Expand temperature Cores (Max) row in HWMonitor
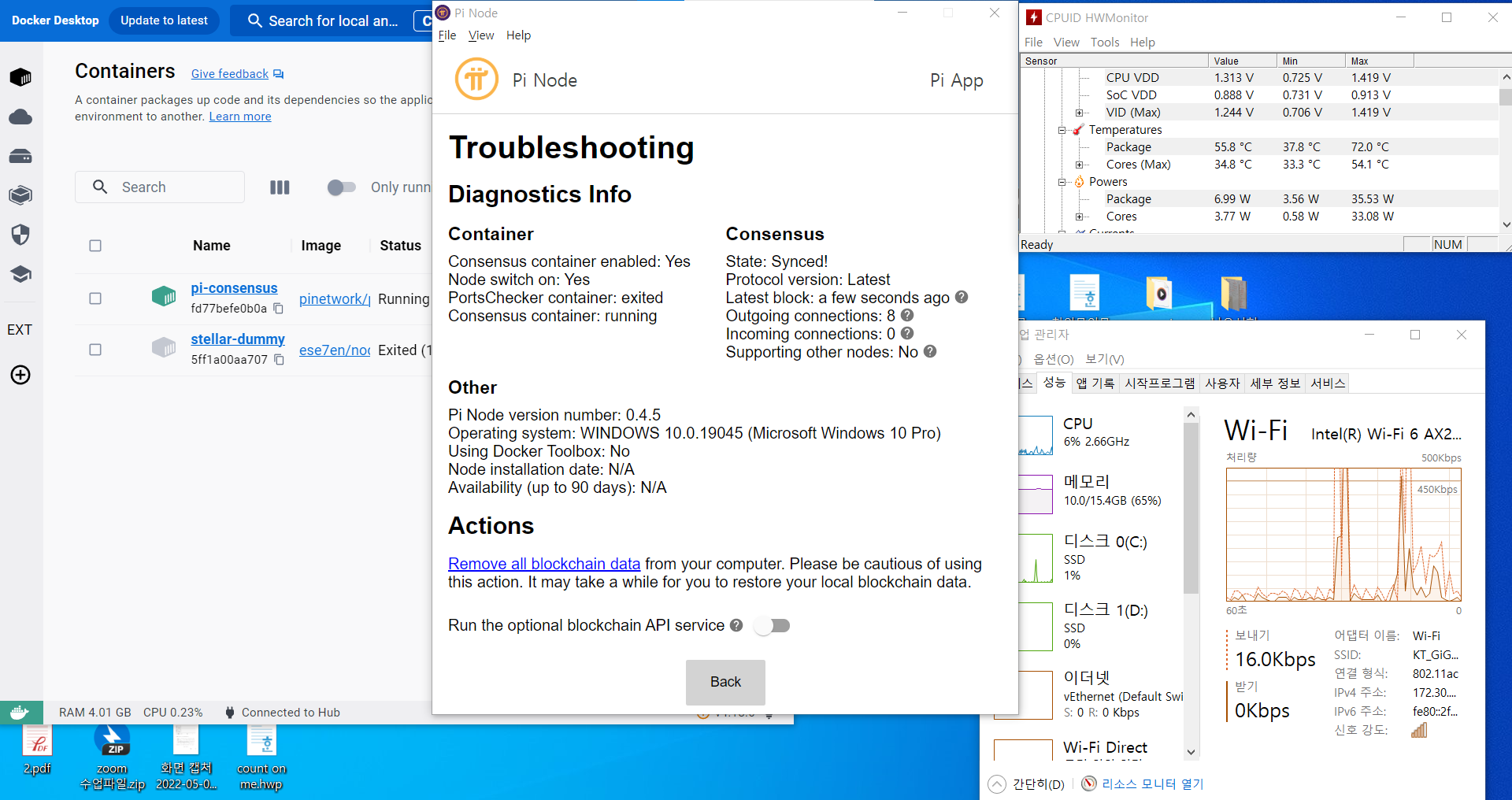1512x800 pixels. click(1080, 165)
